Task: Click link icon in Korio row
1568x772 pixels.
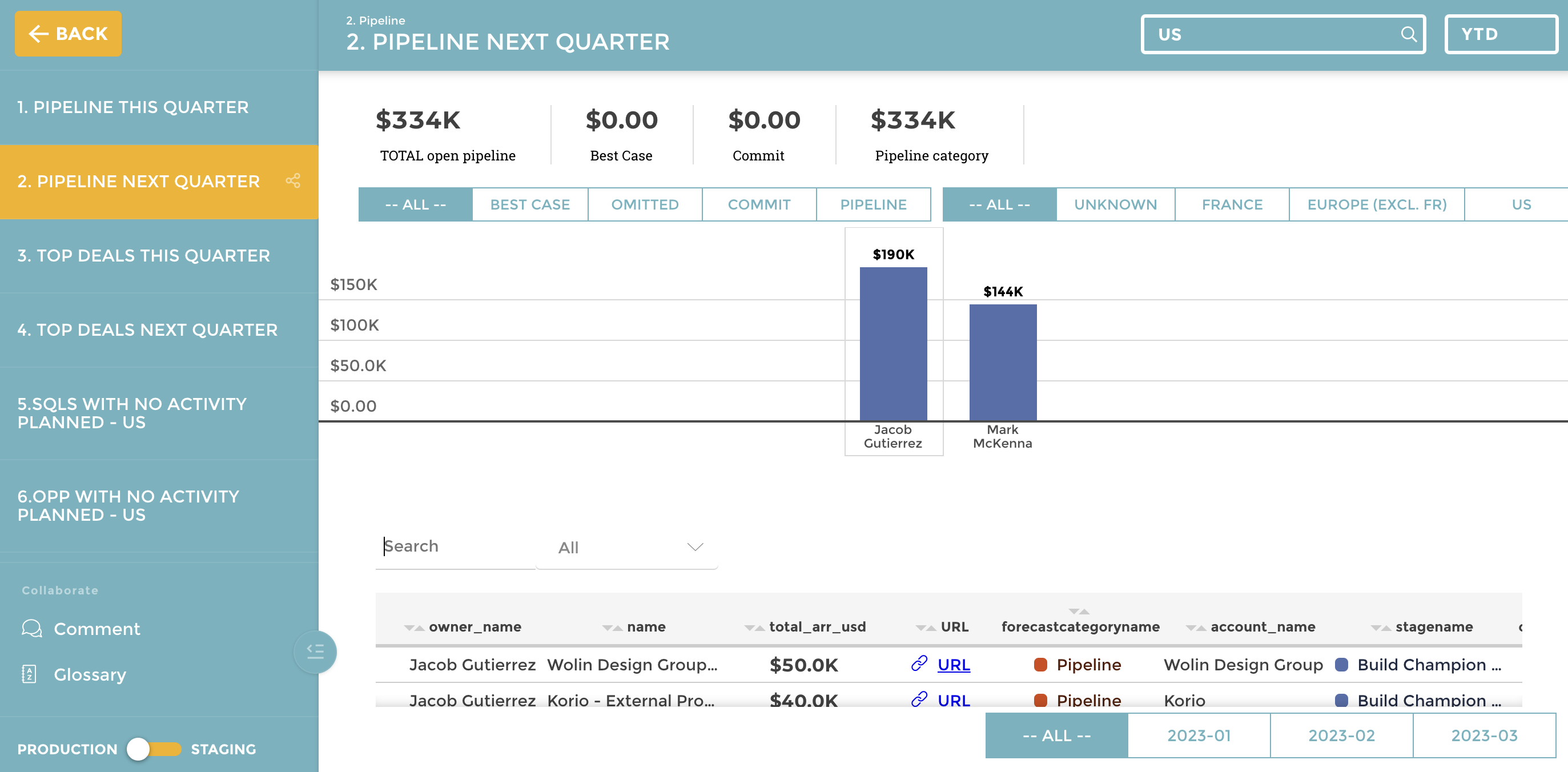Action: pyautogui.click(x=919, y=699)
